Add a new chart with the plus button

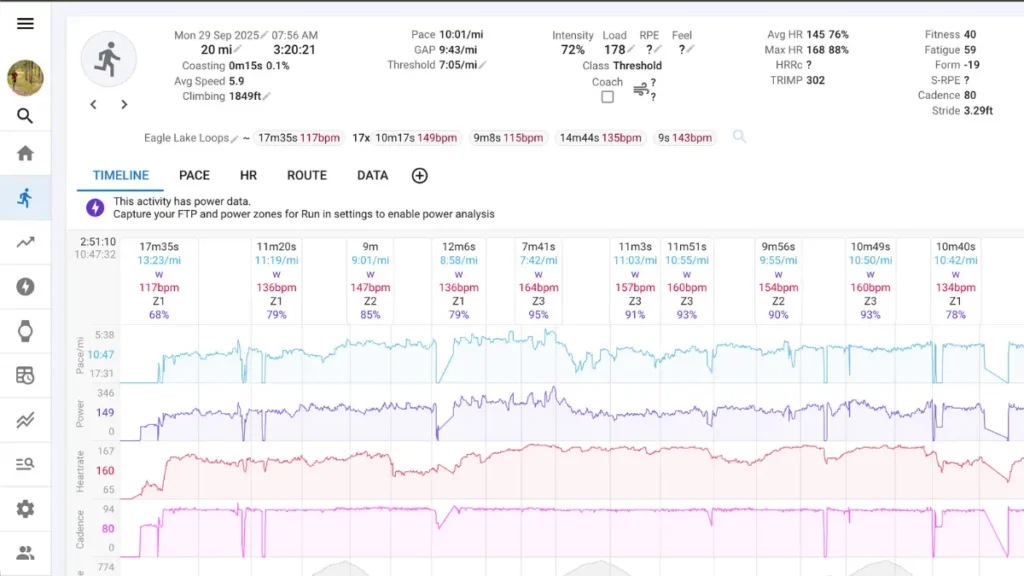click(419, 175)
